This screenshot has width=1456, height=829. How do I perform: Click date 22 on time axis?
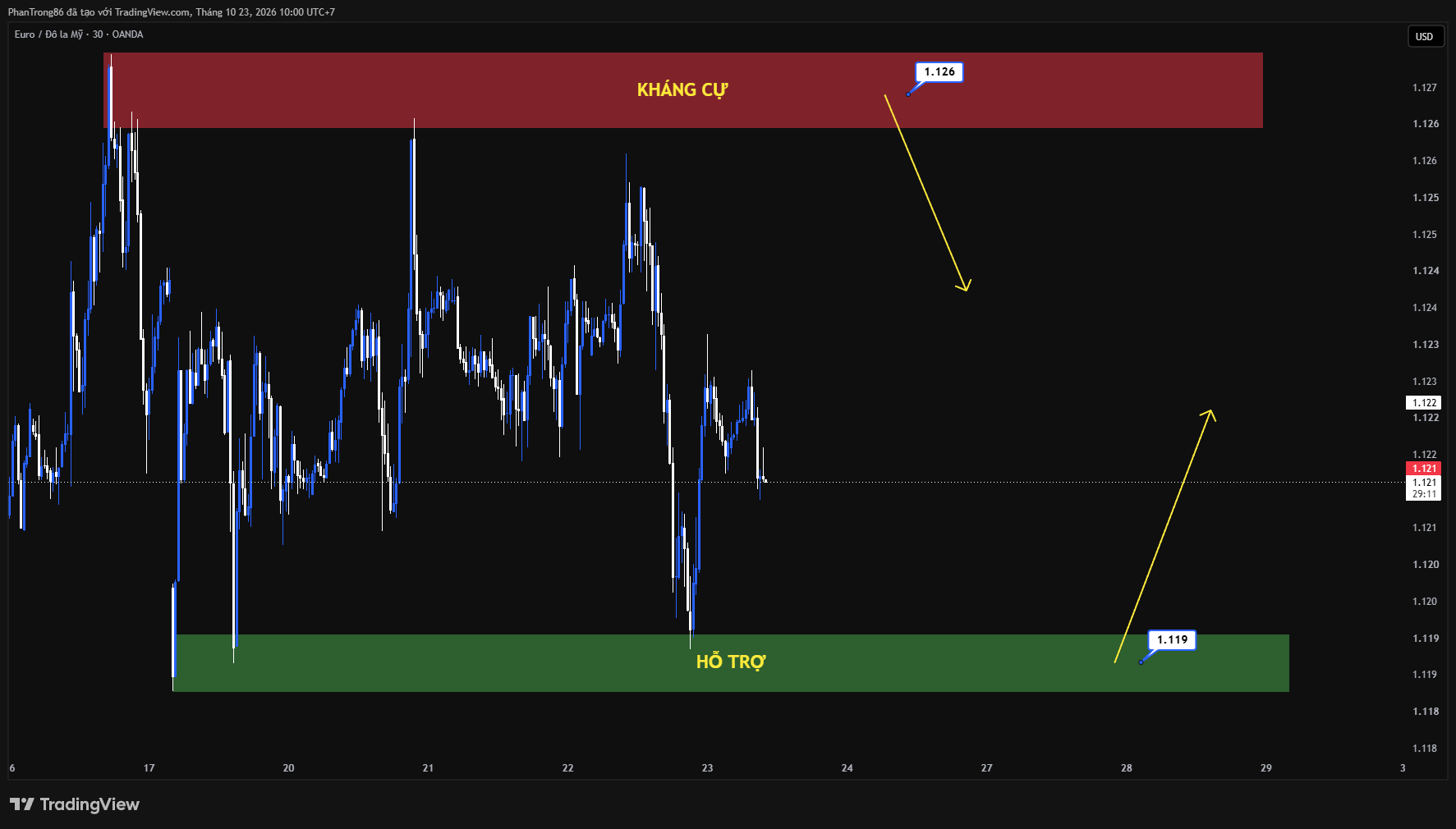coord(567,768)
